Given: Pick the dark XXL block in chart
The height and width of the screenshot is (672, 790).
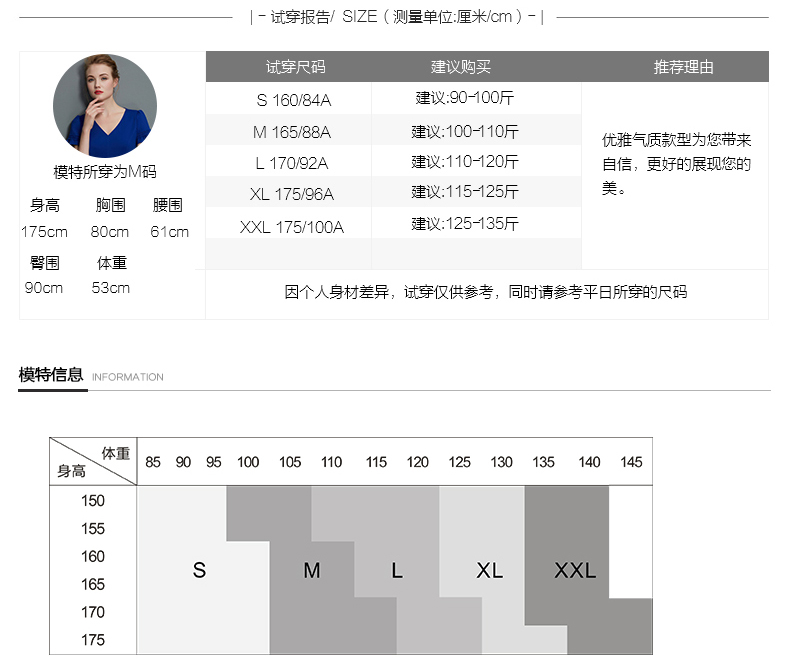Looking at the screenshot, I should 575,570.
